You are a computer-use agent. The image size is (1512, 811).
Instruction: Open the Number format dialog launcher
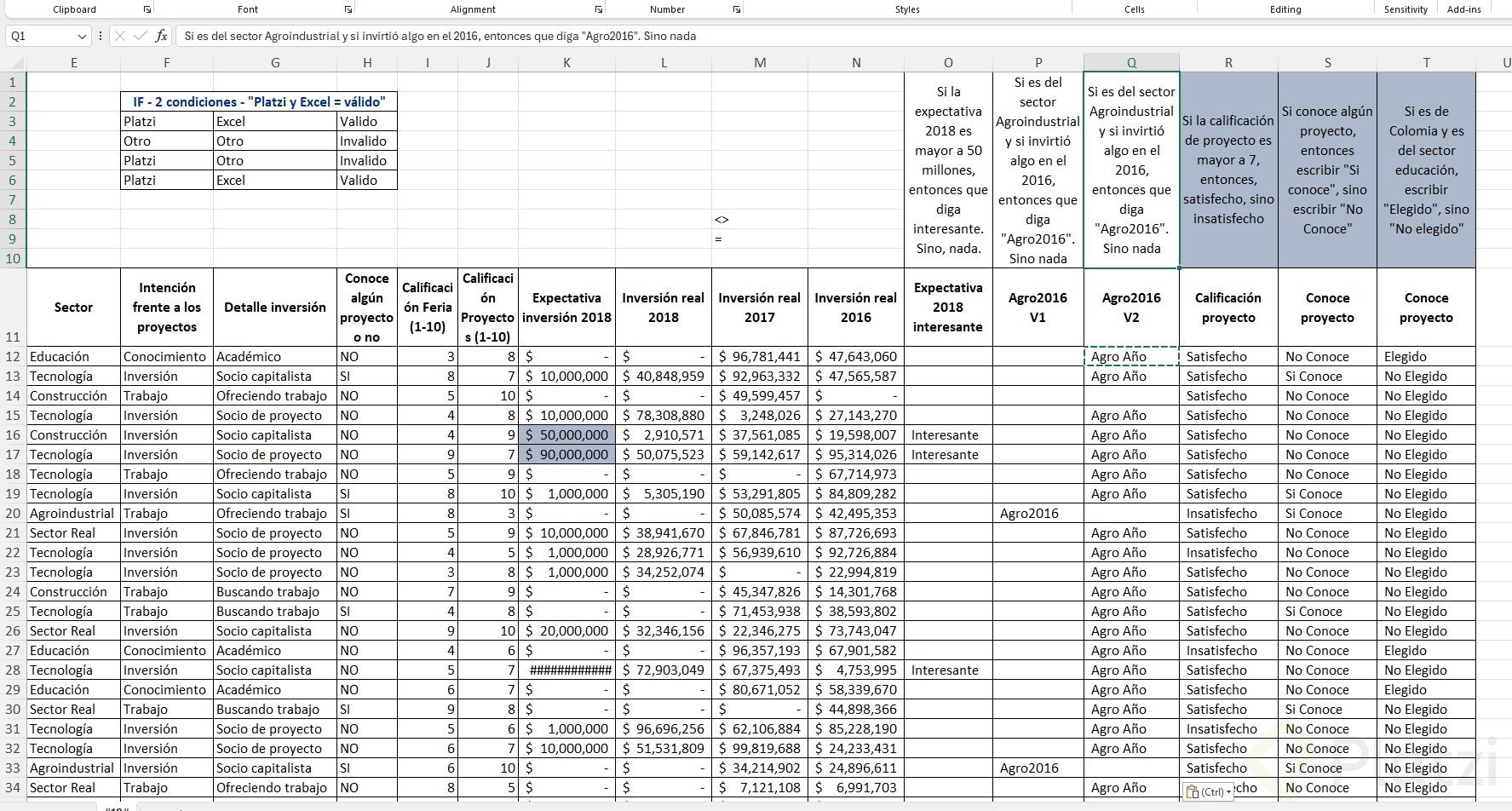click(x=737, y=9)
